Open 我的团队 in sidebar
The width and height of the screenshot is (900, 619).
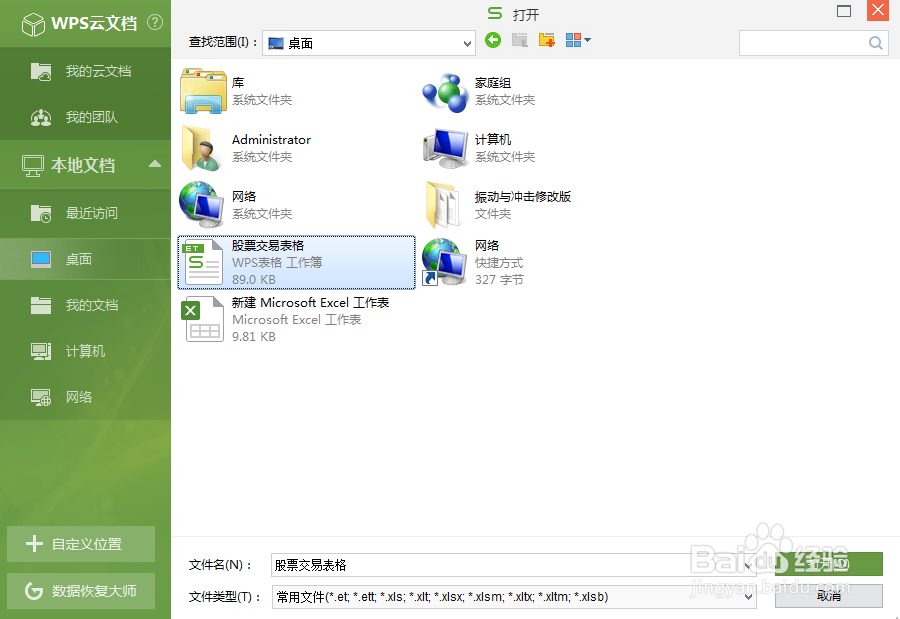86,117
